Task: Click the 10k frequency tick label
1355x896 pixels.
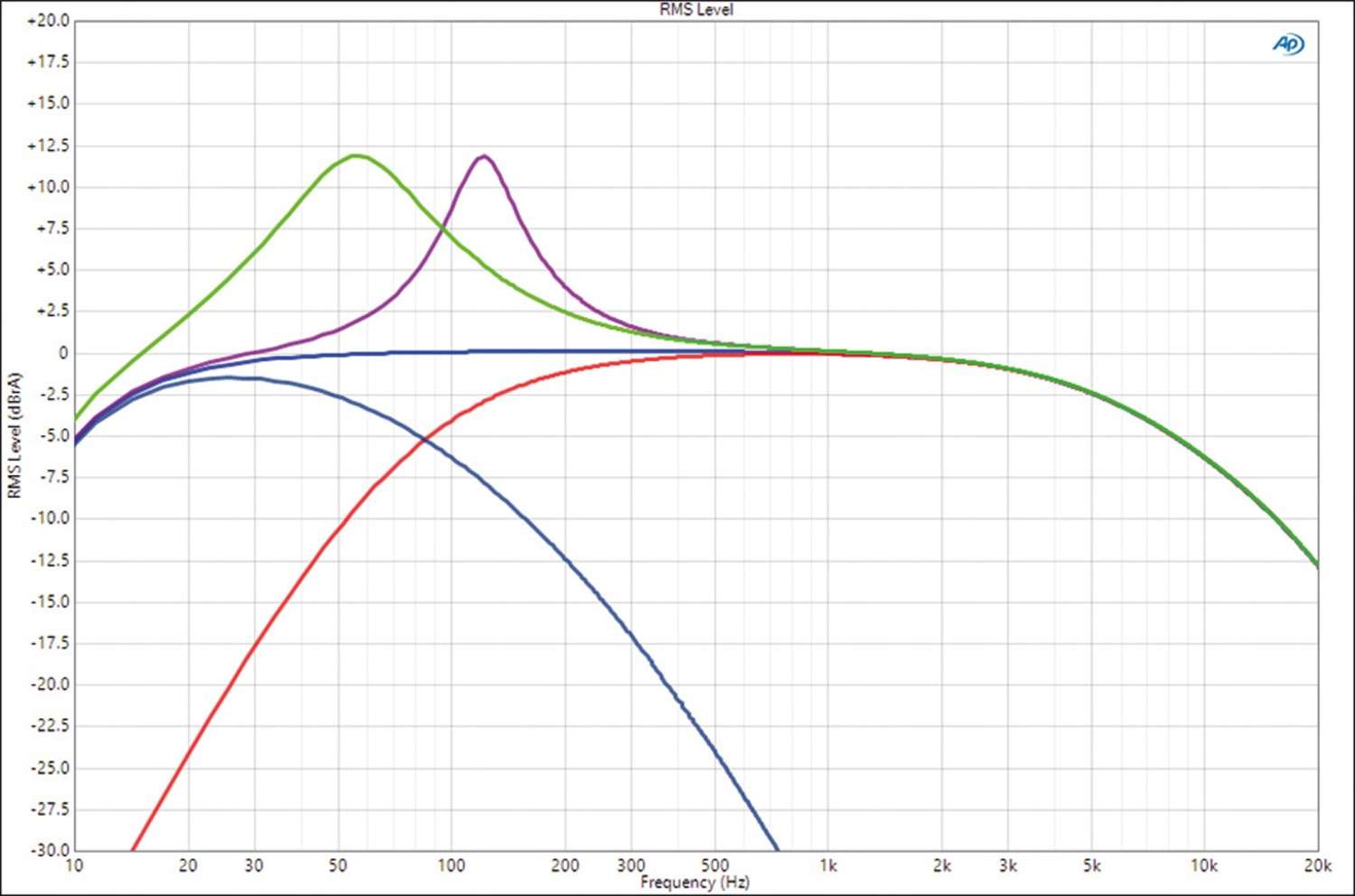Action: [1204, 865]
